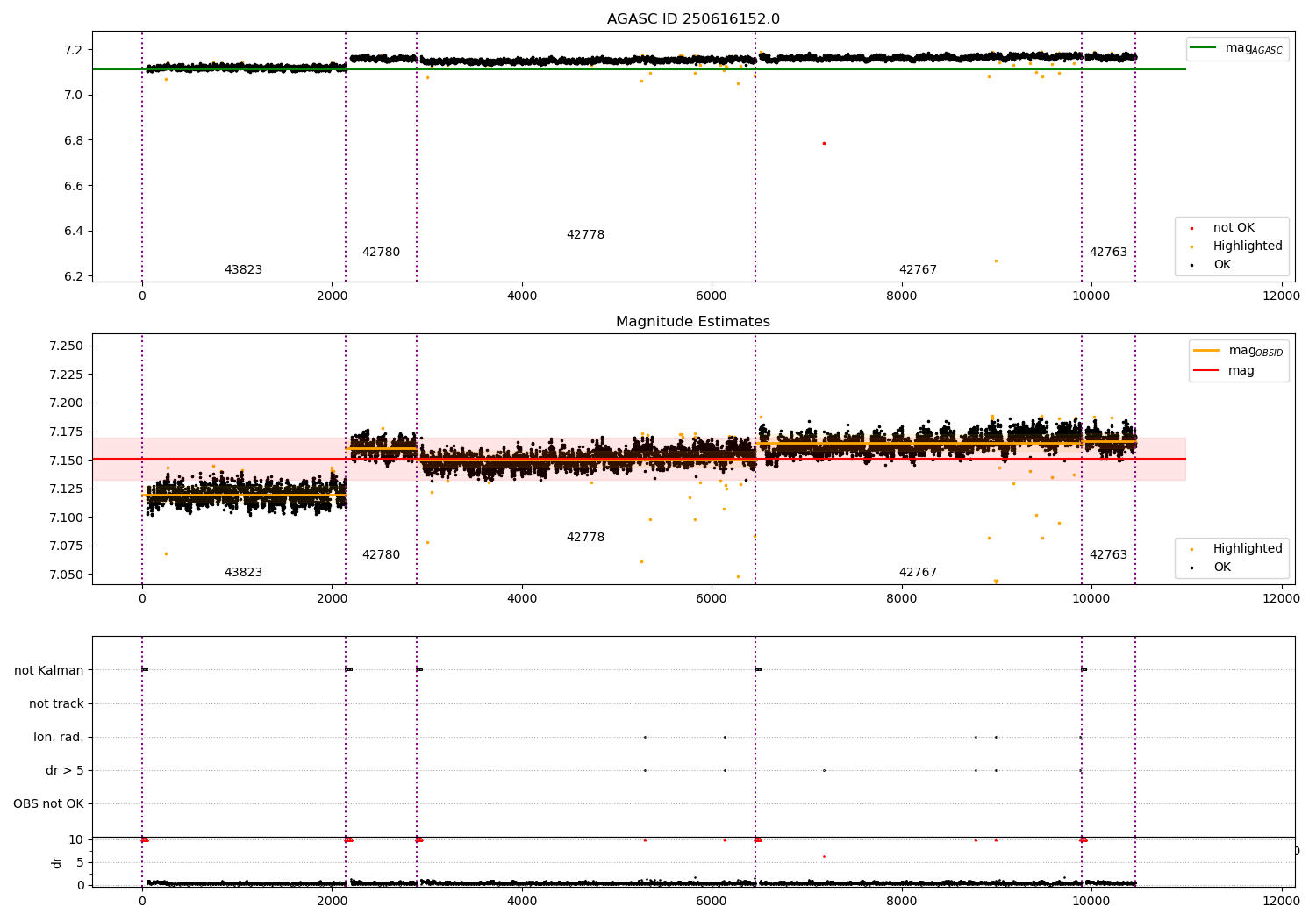The height and width of the screenshot is (921, 1316).
Task: Click obsid label 43823 in Magnitude Estimates plot
Action: click(243, 573)
